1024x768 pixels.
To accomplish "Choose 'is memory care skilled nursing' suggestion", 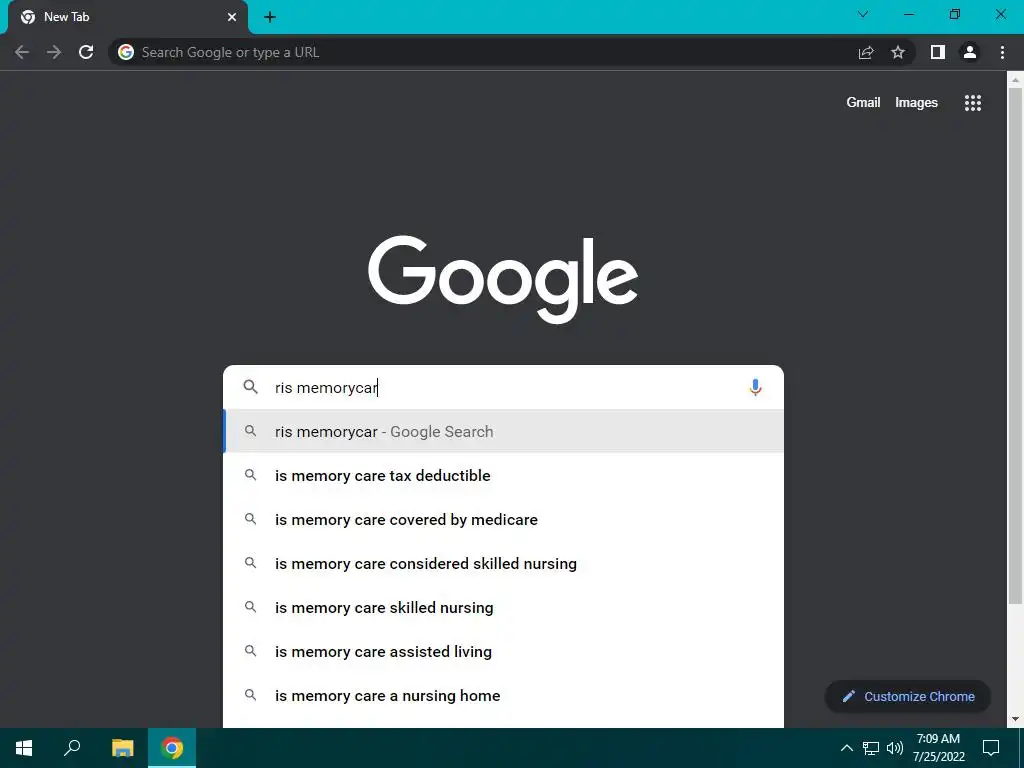I will point(504,607).
